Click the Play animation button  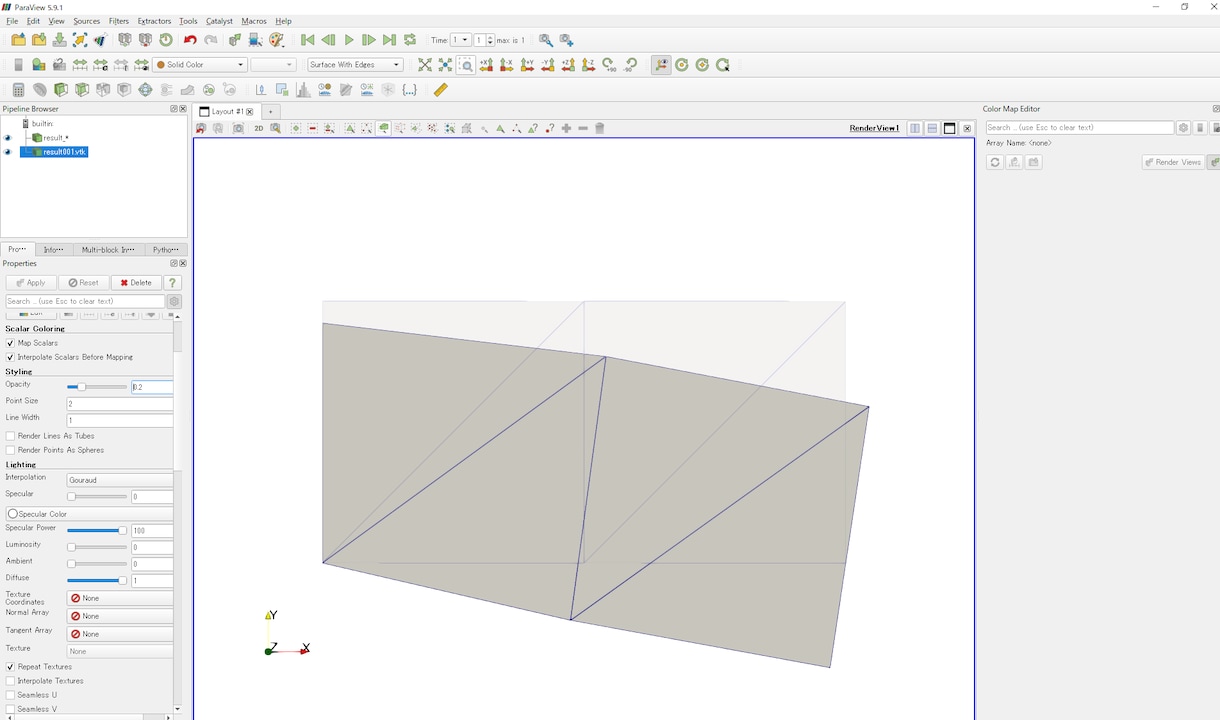point(349,40)
